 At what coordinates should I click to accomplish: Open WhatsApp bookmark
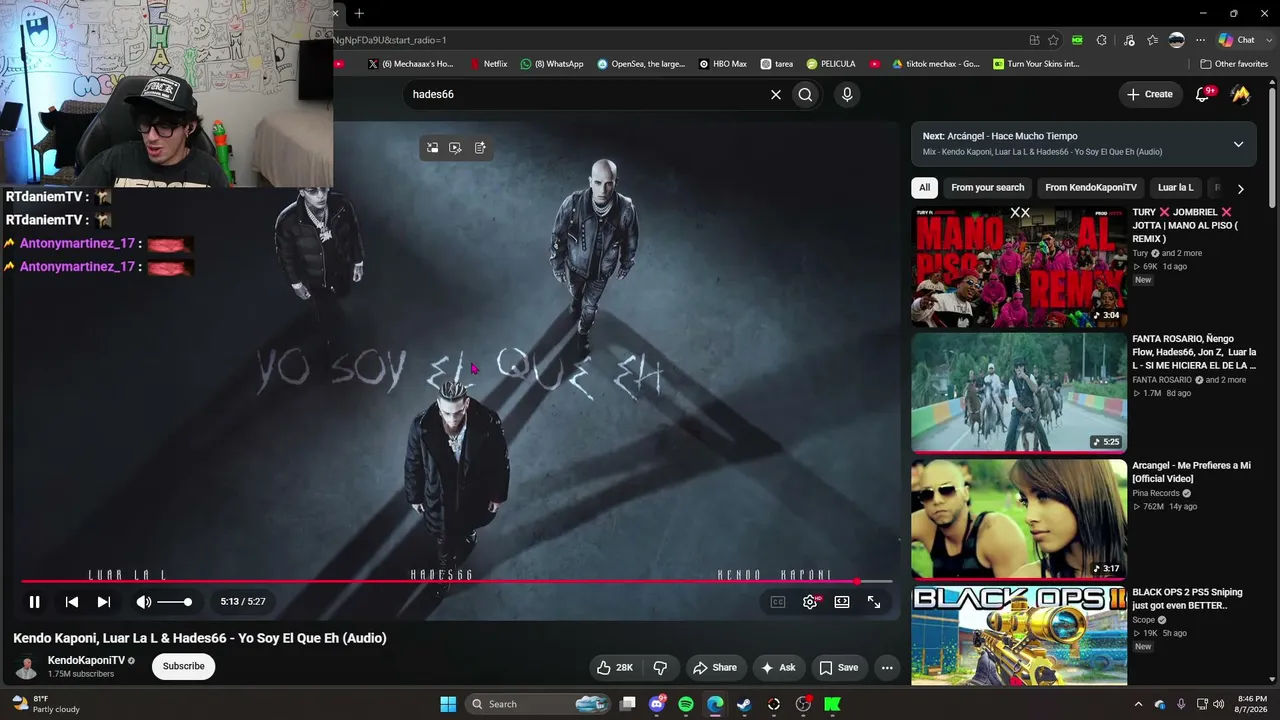click(552, 64)
